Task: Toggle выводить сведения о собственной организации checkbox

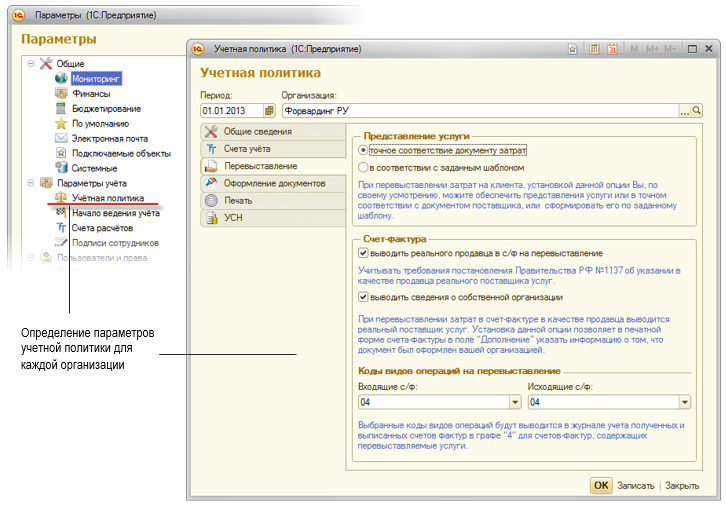Action: click(363, 297)
